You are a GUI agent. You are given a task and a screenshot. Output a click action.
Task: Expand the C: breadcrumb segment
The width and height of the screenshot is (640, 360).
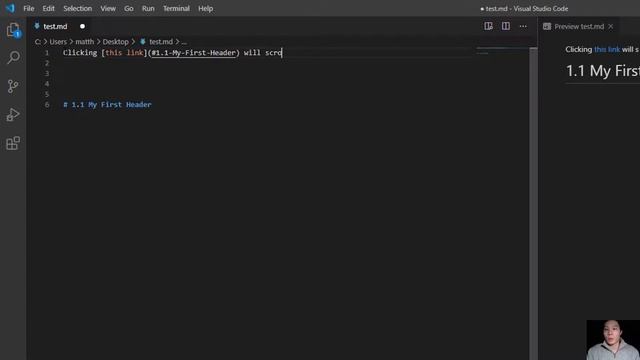[x=38, y=42]
